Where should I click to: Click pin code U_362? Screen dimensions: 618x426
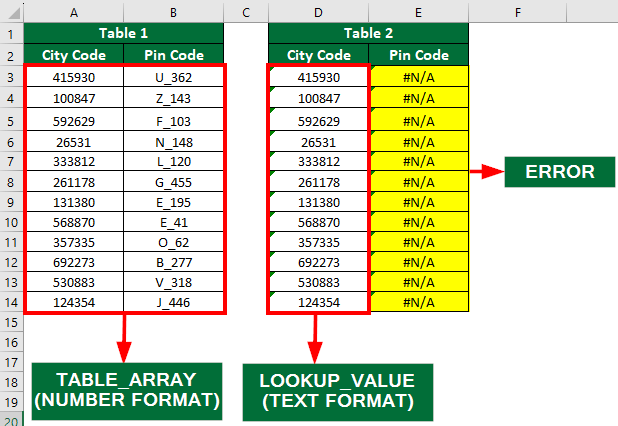(x=174, y=77)
